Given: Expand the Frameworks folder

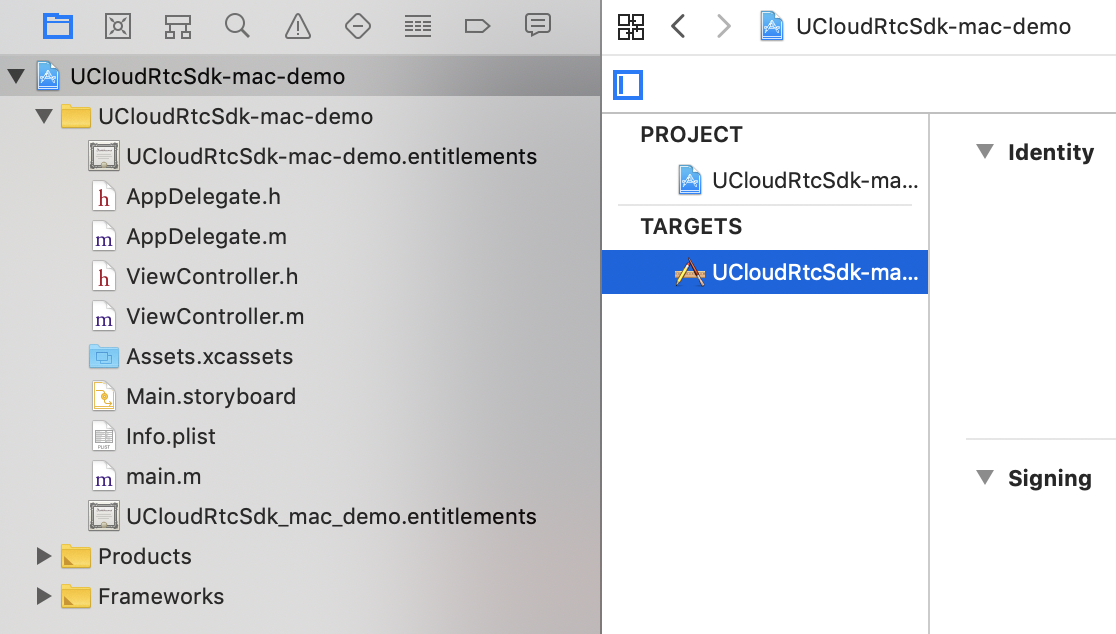Looking at the screenshot, I should click(x=43, y=596).
